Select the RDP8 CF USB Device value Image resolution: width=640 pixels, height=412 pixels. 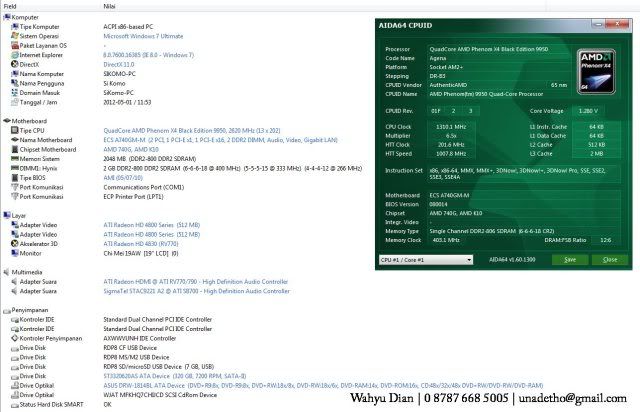[130, 347]
